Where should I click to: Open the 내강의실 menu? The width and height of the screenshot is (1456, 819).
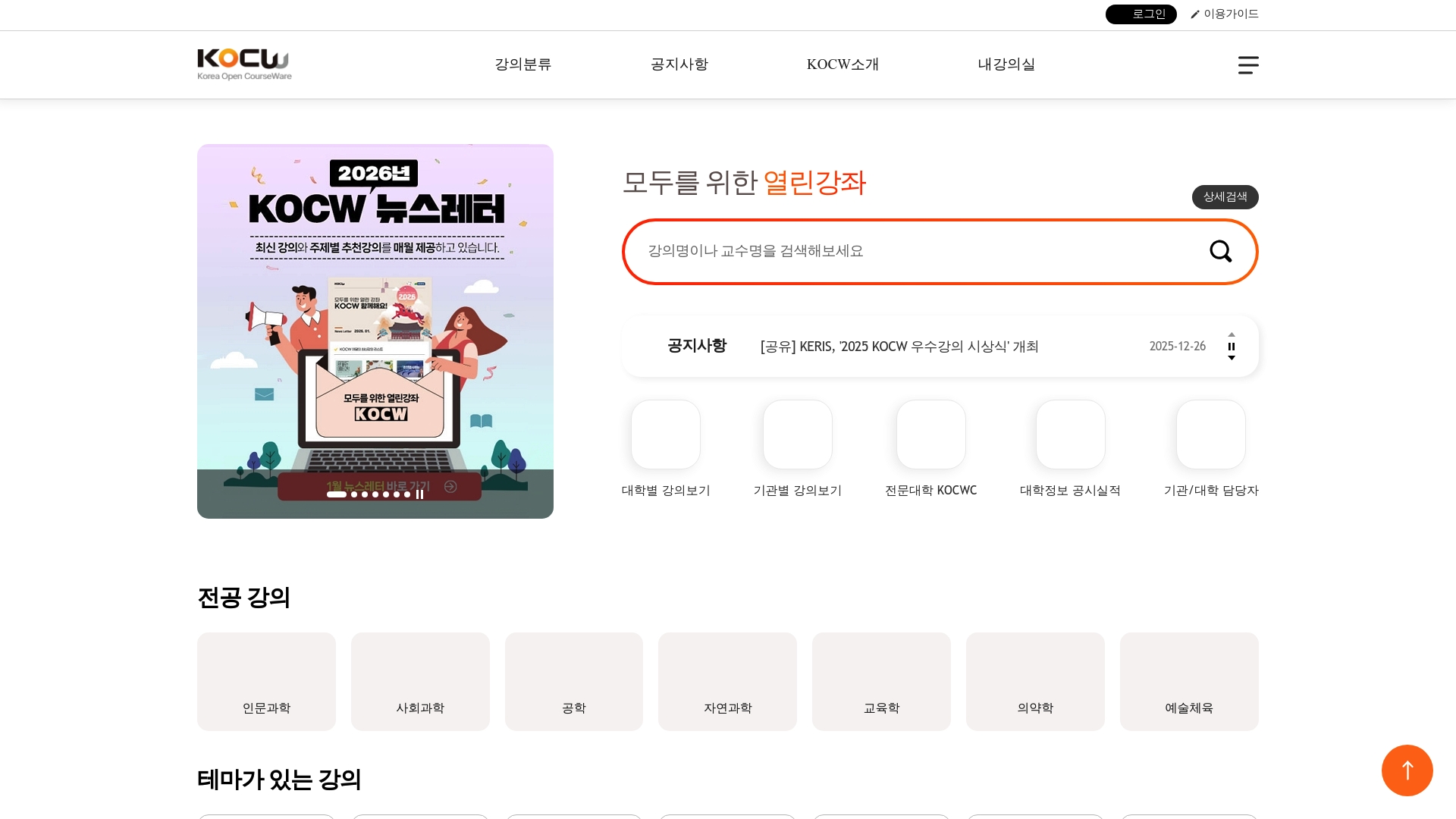click(x=1006, y=64)
